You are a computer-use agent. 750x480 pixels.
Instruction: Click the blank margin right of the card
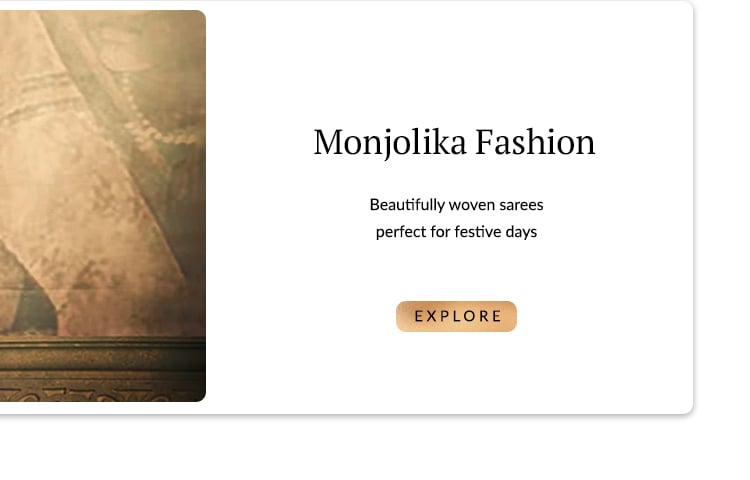click(x=722, y=206)
